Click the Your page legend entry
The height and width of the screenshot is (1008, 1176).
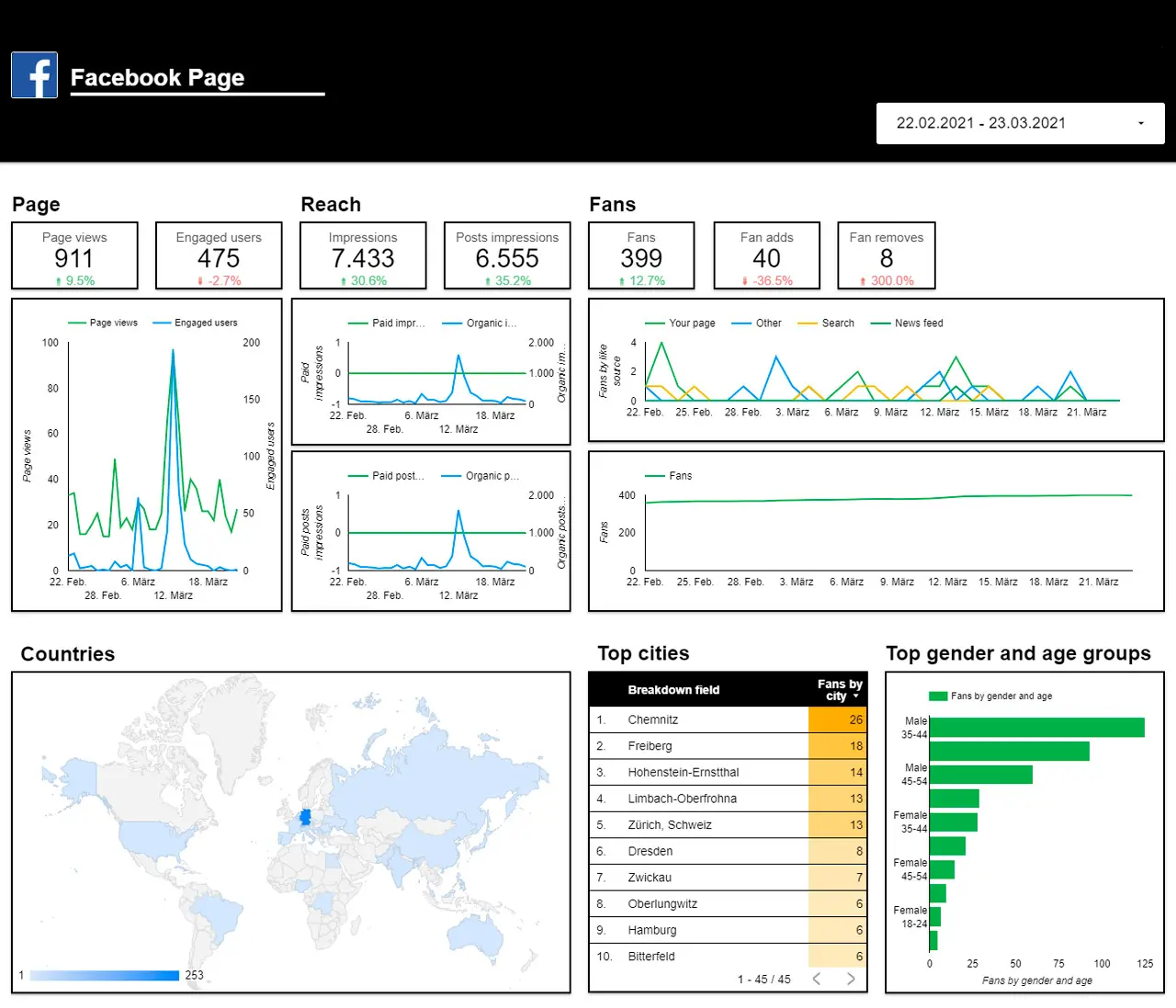click(x=680, y=323)
